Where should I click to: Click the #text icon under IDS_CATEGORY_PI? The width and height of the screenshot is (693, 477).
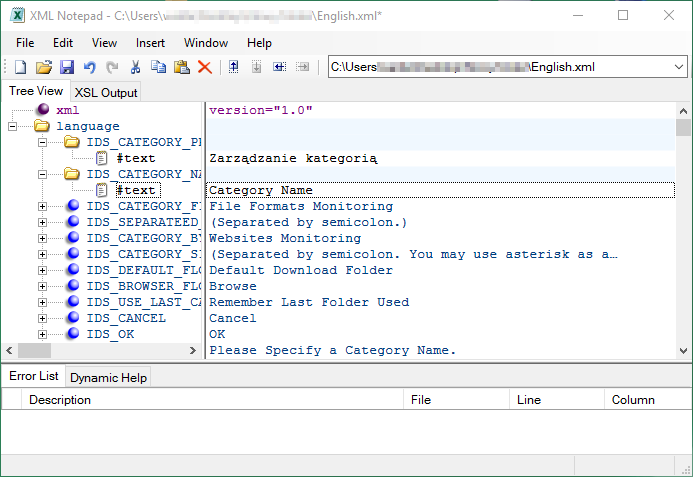[x=102, y=158]
